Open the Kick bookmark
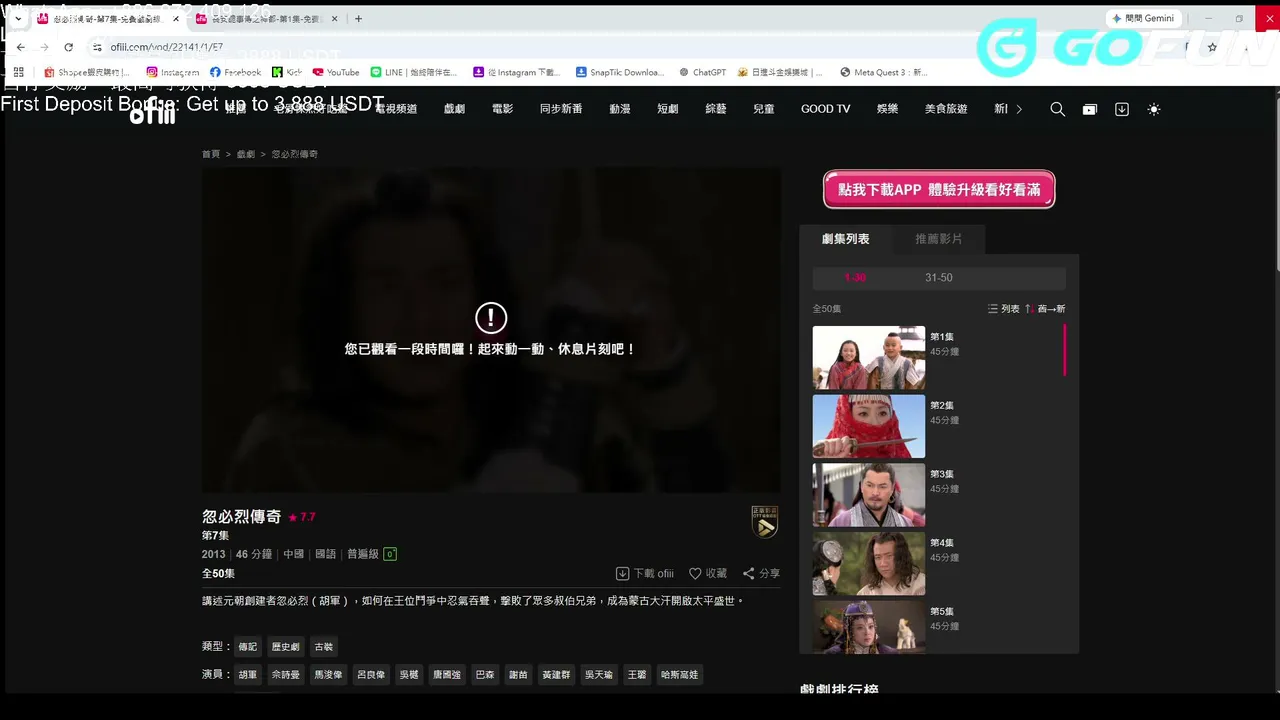Screen dimensions: 1280x720 tap(287, 72)
